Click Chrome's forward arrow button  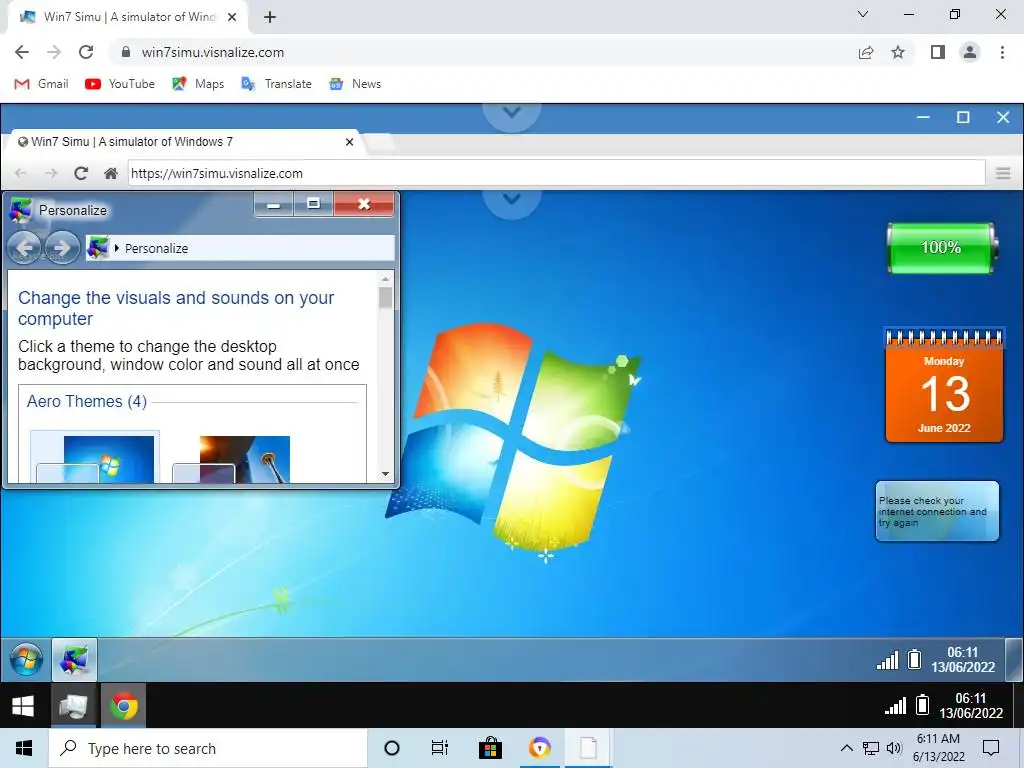pos(54,52)
